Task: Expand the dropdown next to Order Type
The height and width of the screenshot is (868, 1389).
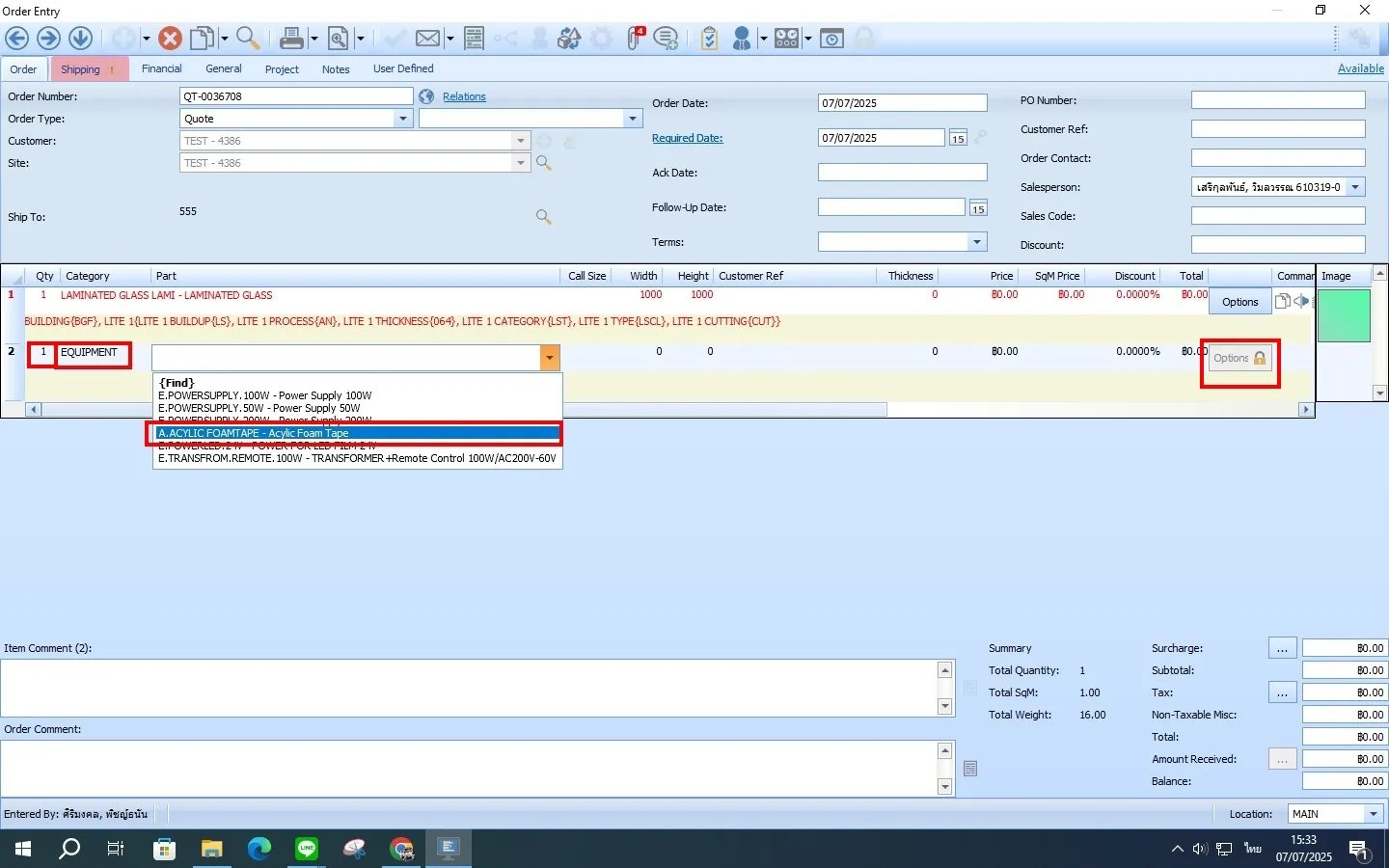Action: [x=633, y=119]
